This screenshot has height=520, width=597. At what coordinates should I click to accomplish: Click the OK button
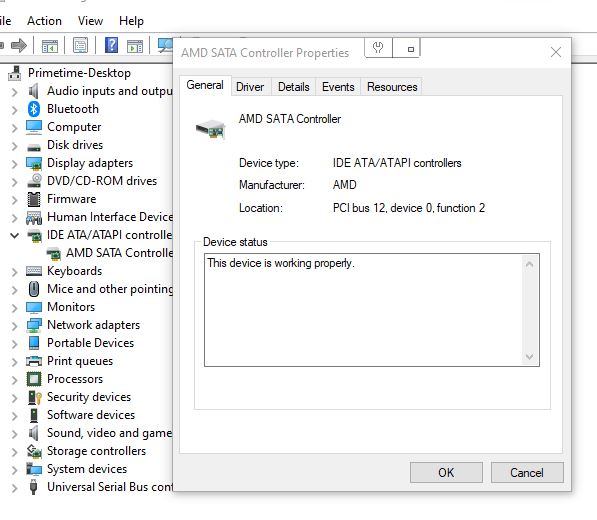coord(446,472)
